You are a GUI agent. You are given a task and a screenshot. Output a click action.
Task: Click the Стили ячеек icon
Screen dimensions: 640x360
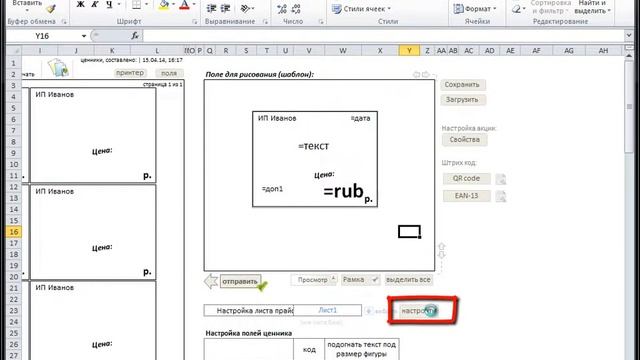point(336,9)
